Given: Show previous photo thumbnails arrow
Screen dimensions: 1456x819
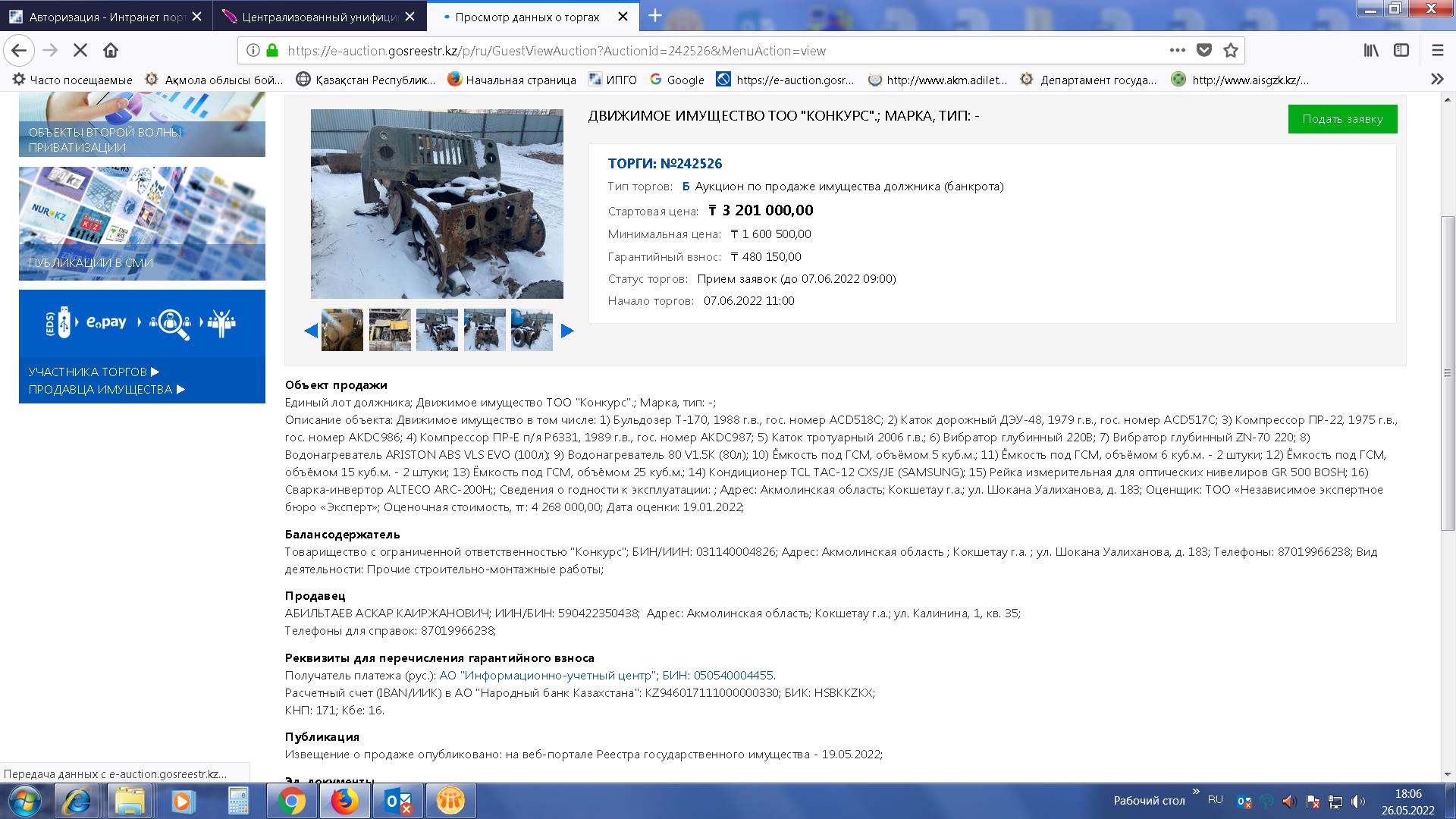Looking at the screenshot, I should pyautogui.click(x=310, y=331).
